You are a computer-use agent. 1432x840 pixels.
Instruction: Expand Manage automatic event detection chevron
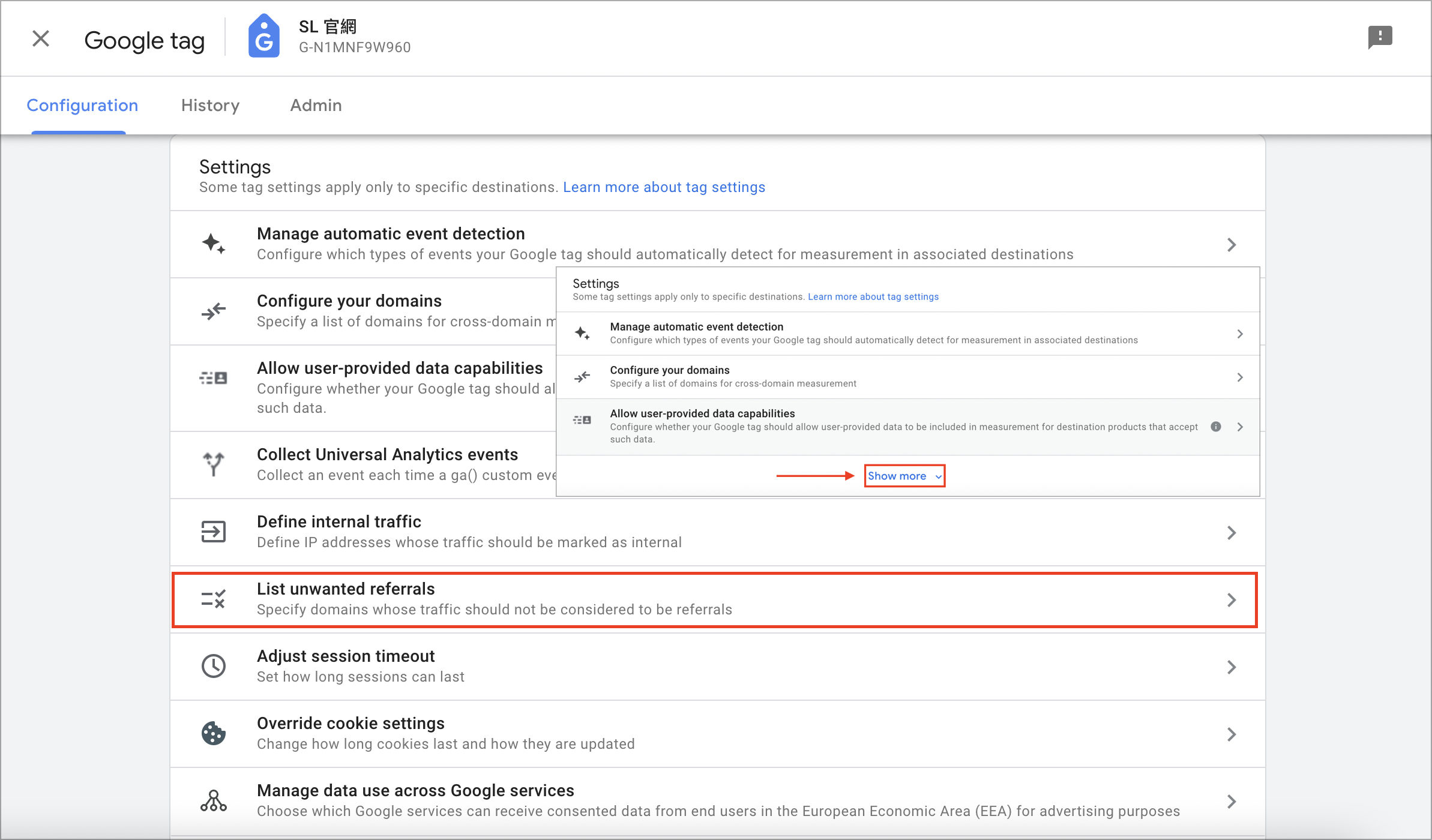1232,245
